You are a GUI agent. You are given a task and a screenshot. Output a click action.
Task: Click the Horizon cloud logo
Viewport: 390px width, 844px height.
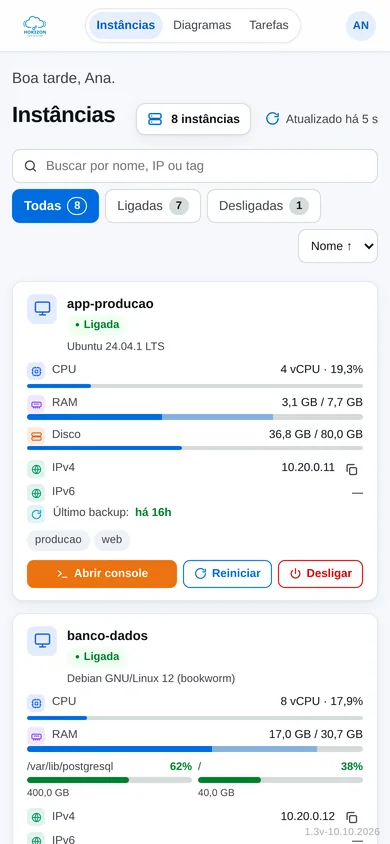coord(34,25)
